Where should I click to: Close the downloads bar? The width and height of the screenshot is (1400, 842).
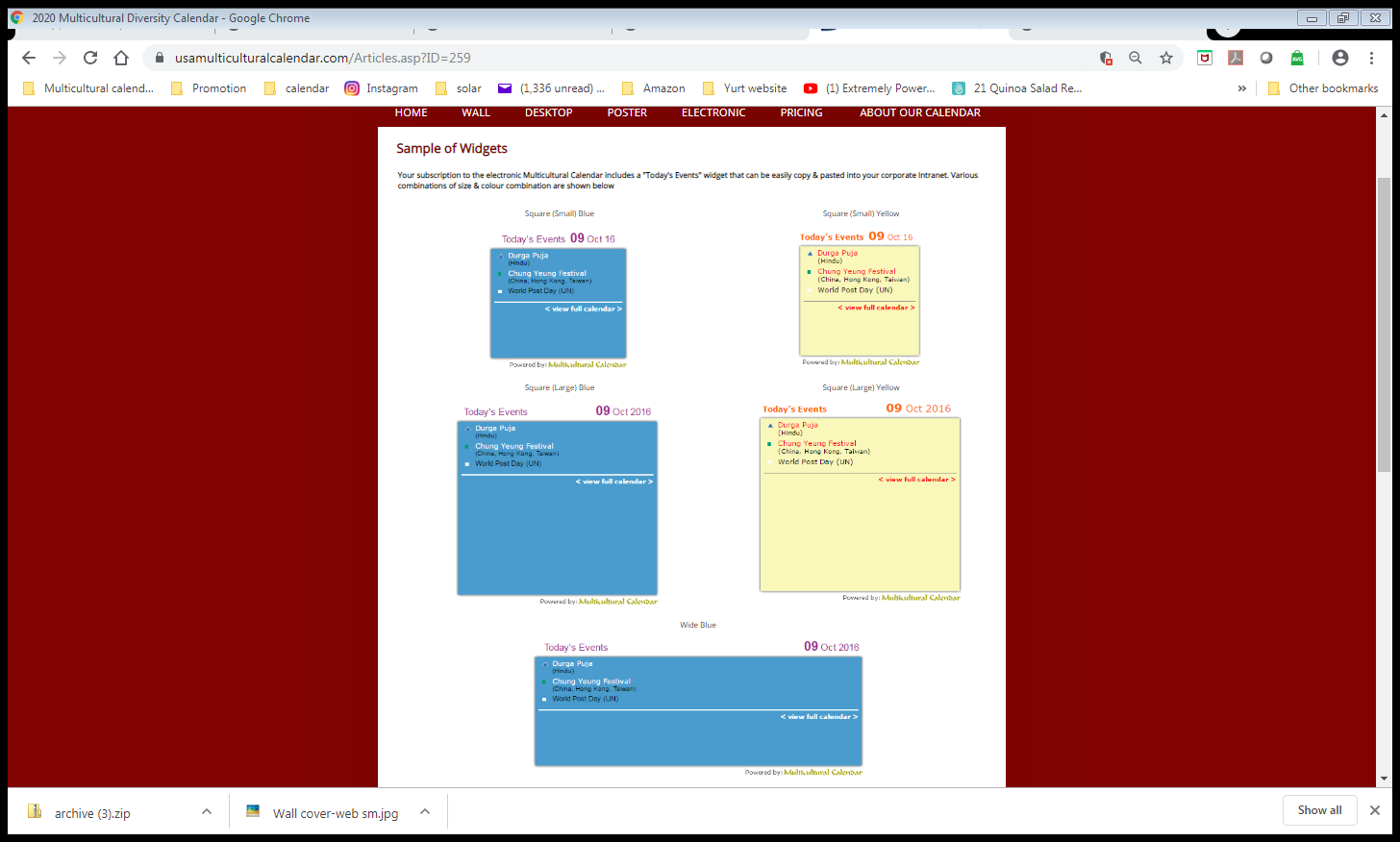point(1375,810)
